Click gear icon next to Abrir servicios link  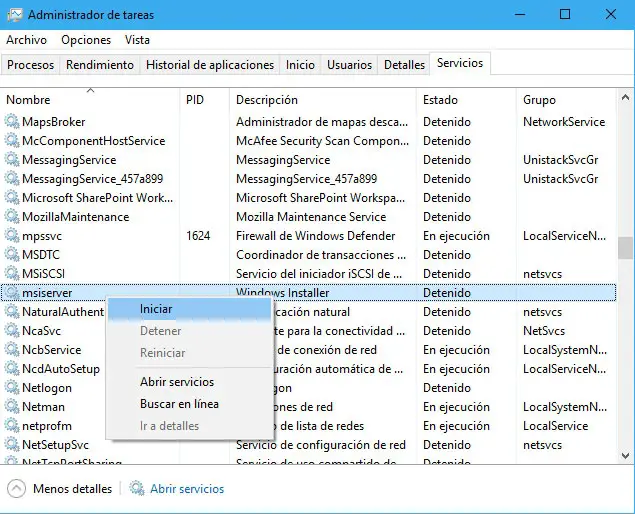coord(137,488)
